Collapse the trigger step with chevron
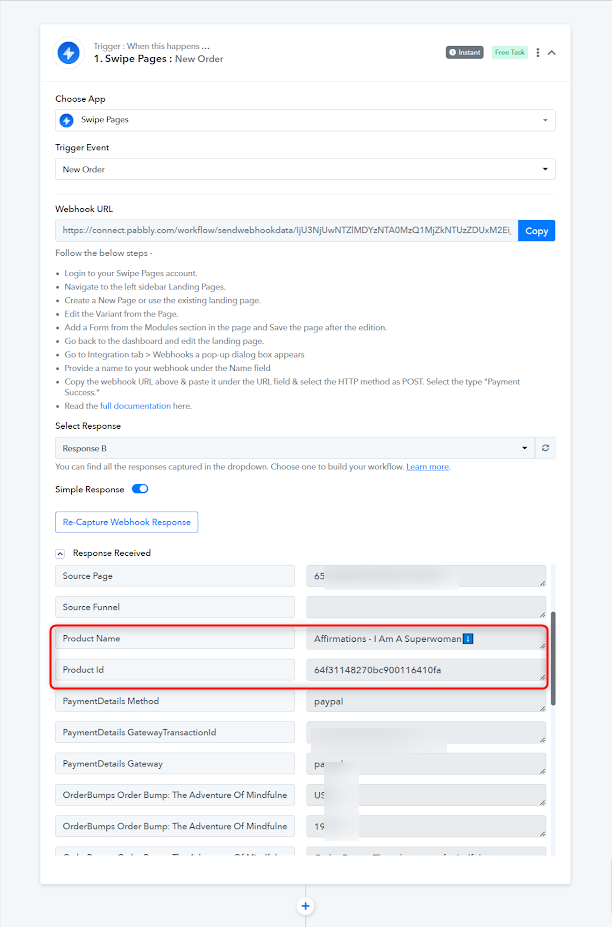Viewport: 612px width, 927px height. point(552,53)
